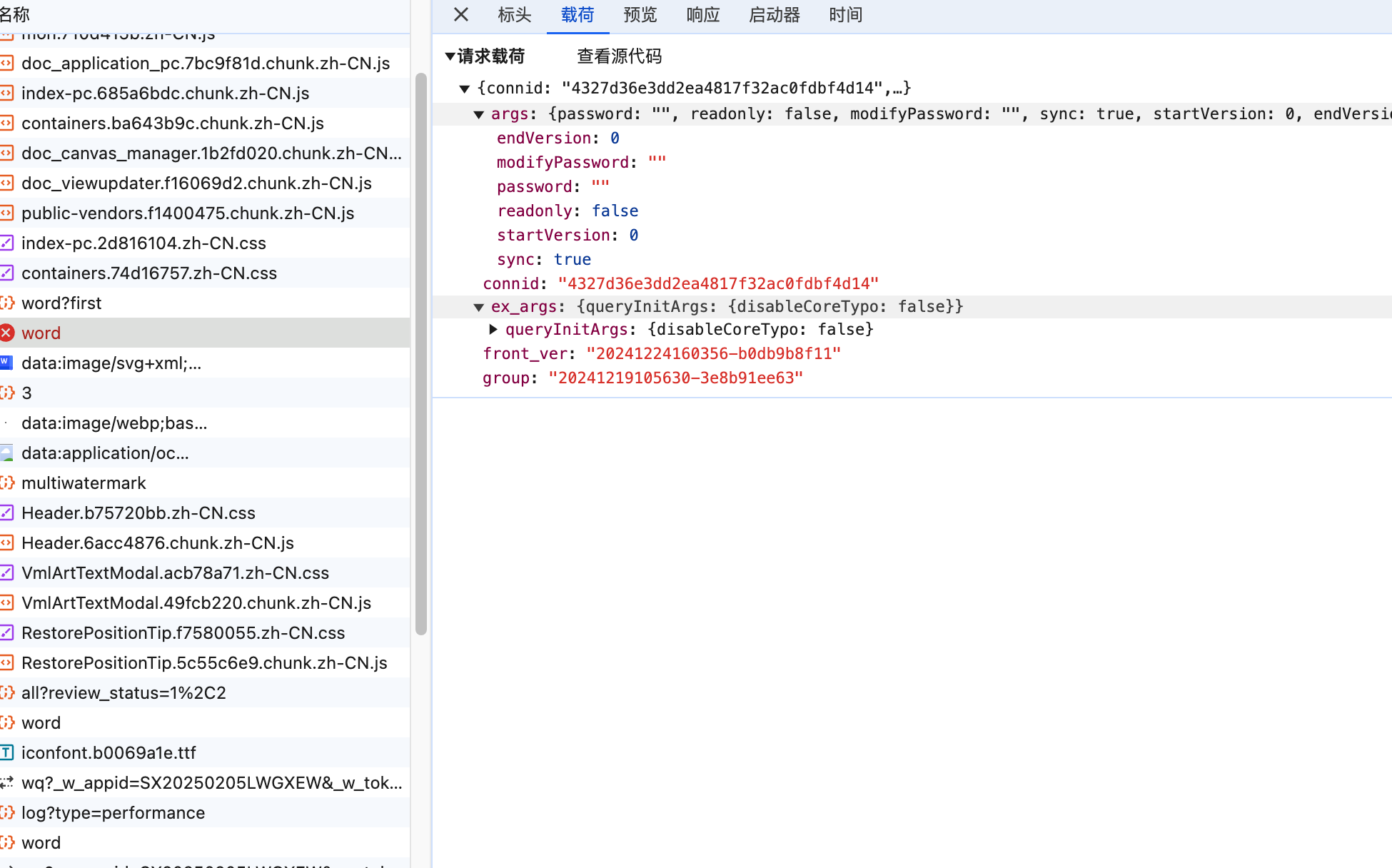This screenshot has width=1392, height=868.
Task: Click the endVersion: 0 entry
Action: [558, 138]
